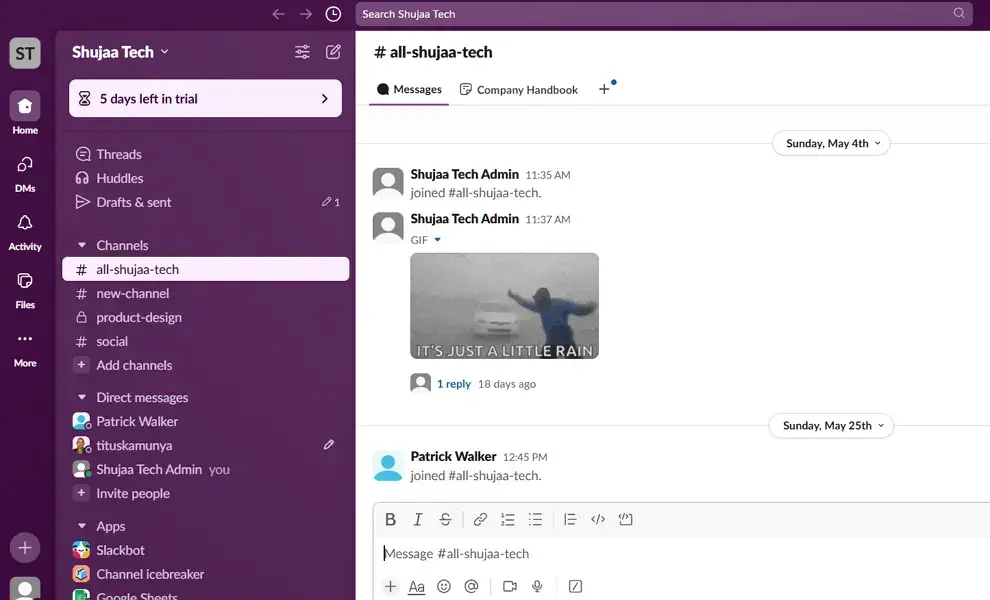Open the rain GIF image
Viewport: 990px width, 600px height.
click(x=504, y=306)
